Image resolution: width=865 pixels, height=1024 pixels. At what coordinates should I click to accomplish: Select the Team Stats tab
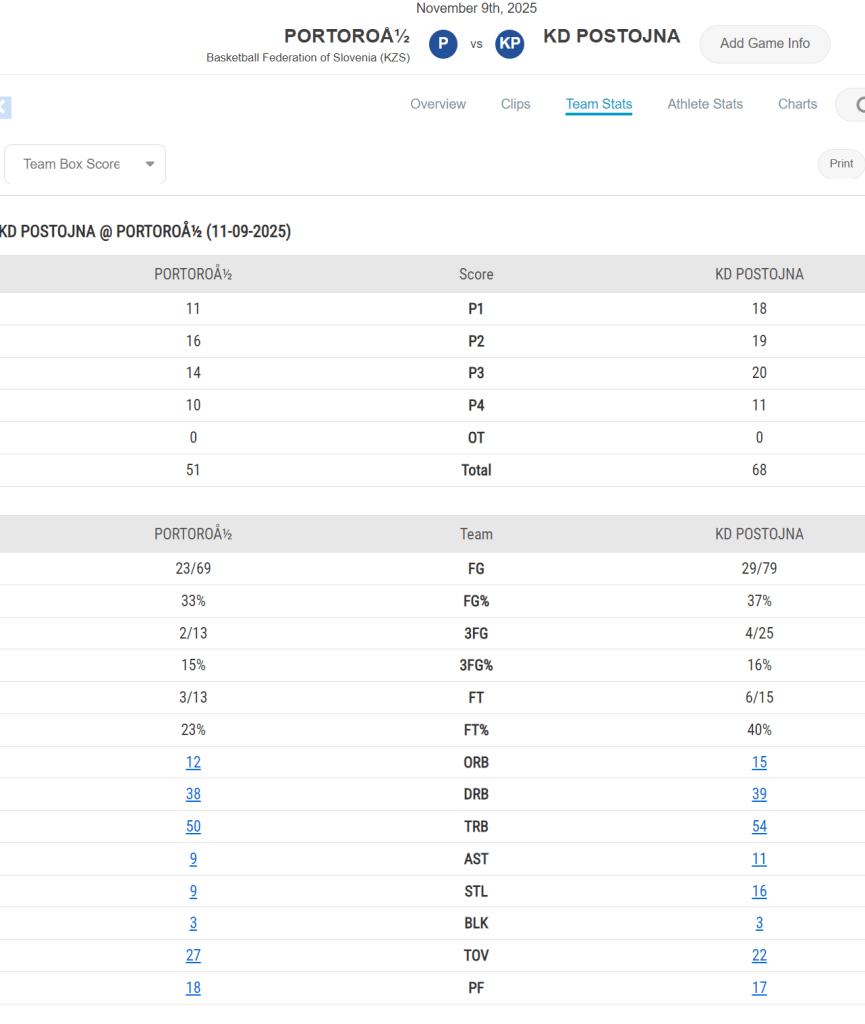pyautogui.click(x=598, y=104)
